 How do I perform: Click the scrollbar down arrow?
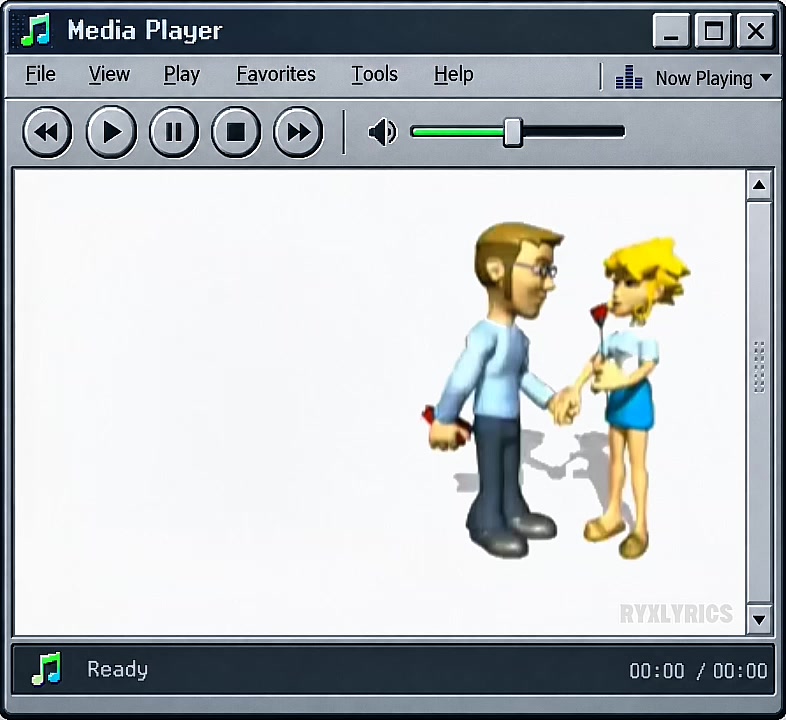point(759,620)
